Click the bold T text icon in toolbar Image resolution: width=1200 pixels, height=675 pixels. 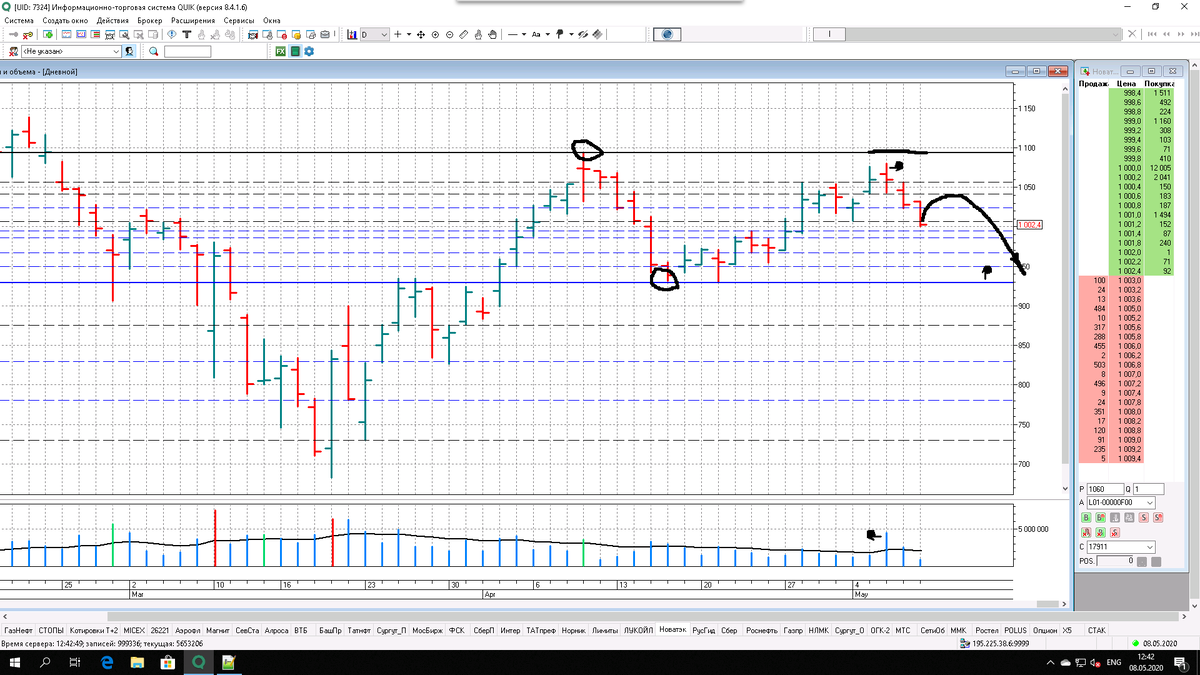[x=187, y=34]
